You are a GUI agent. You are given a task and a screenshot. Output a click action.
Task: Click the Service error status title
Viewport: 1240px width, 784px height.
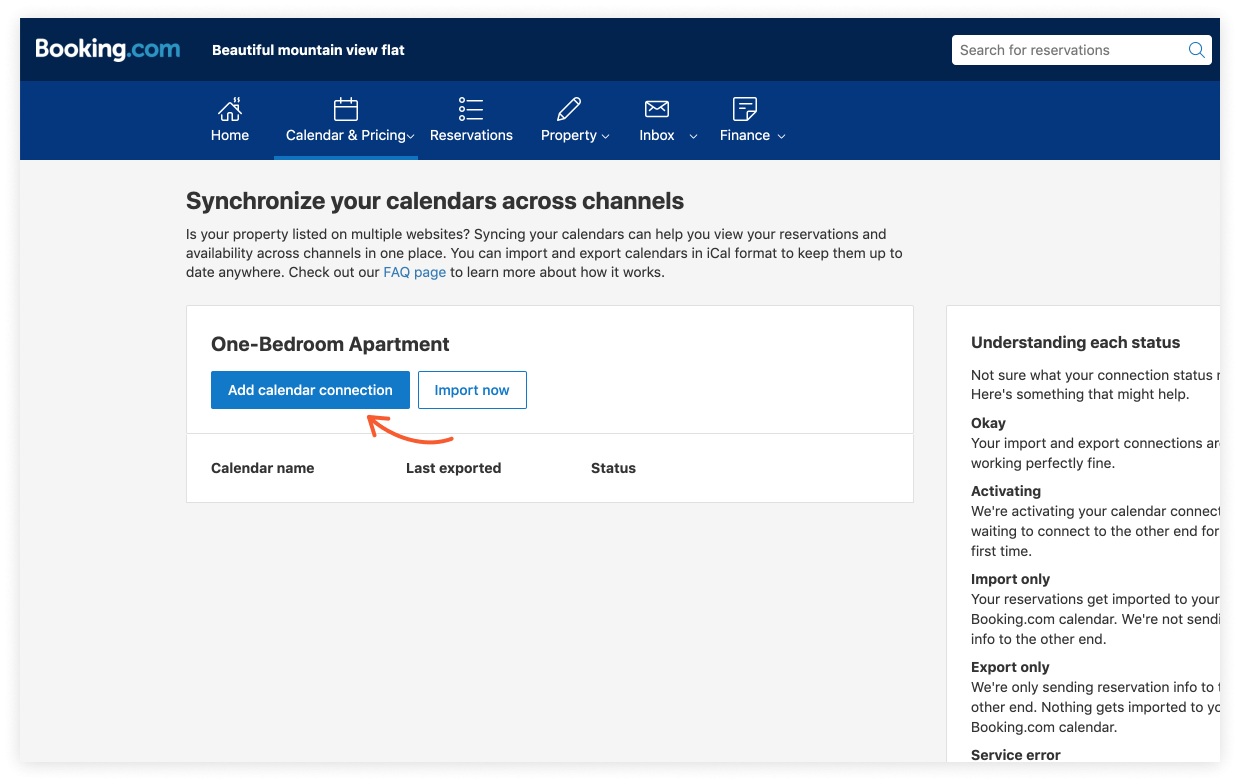point(1016,755)
